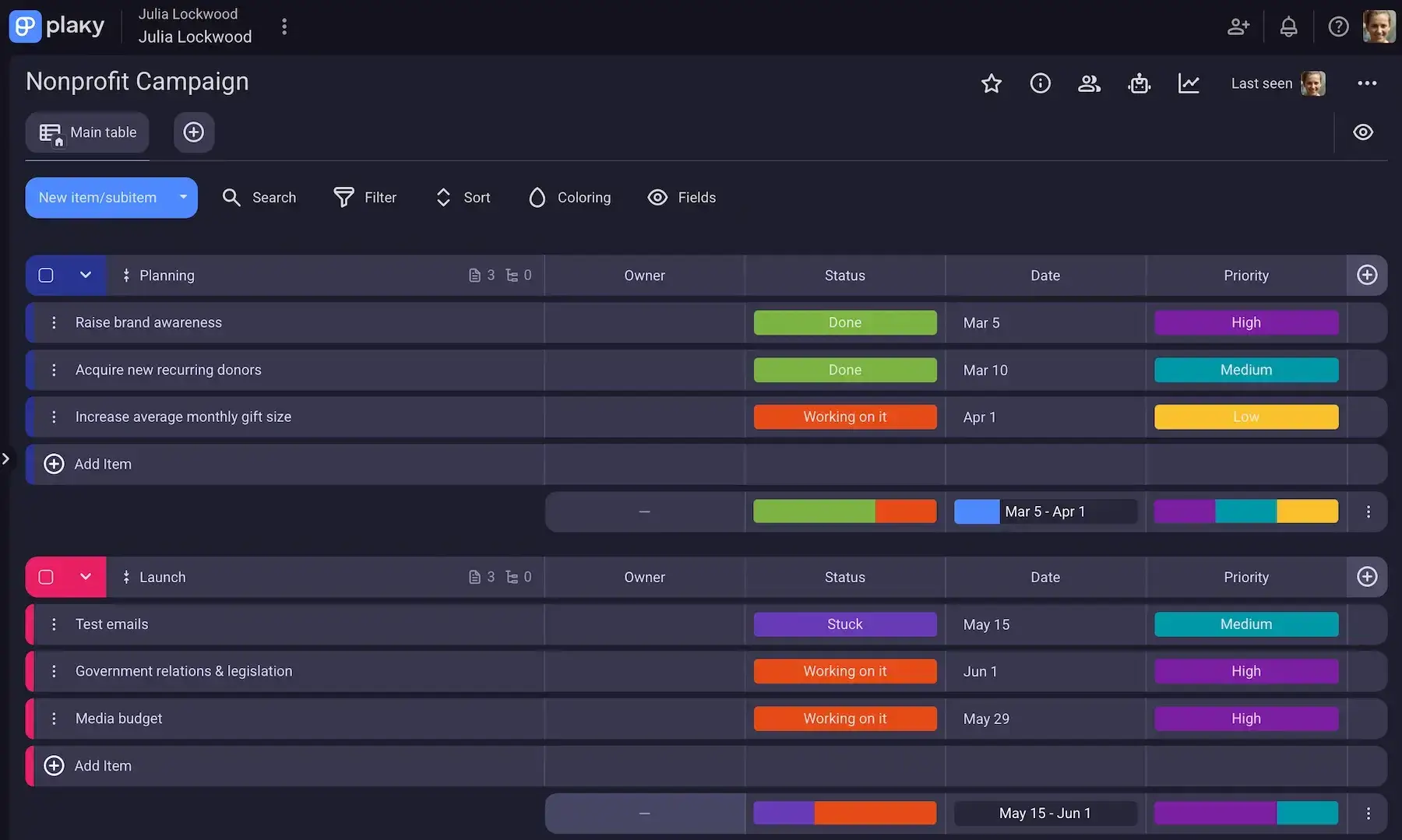Click the invite user icon
This screenshot has height=840, width=1402.
pos(1238,26)
